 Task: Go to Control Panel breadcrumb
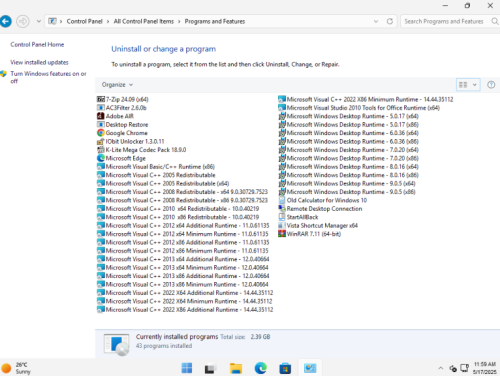pyautogui.click(x=84, y=21)
